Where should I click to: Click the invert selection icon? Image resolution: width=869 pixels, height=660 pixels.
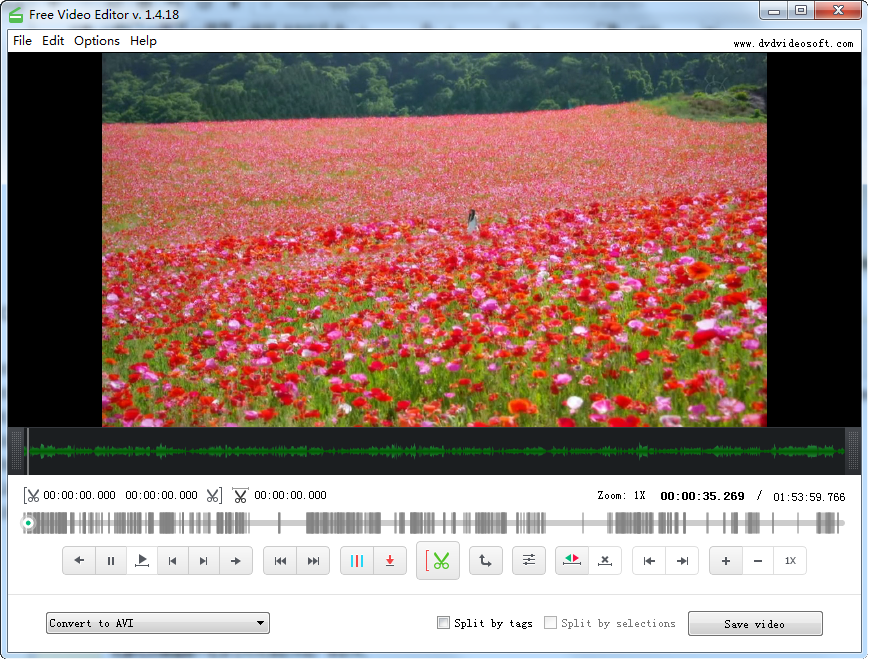[x=572, y=561]
